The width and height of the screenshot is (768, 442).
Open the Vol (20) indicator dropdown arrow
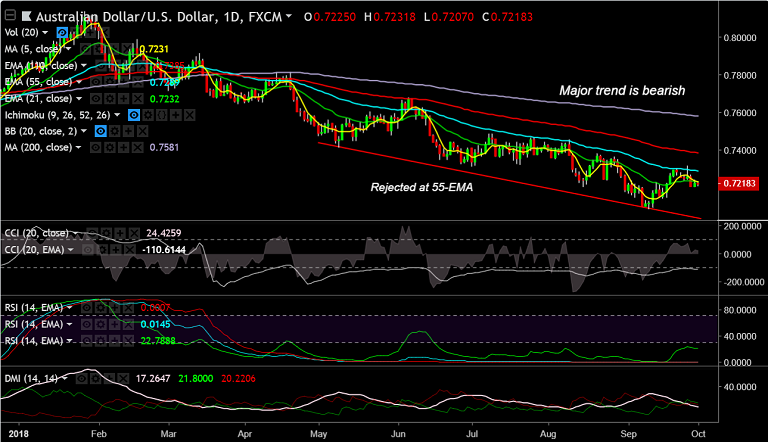pos(45,33)
